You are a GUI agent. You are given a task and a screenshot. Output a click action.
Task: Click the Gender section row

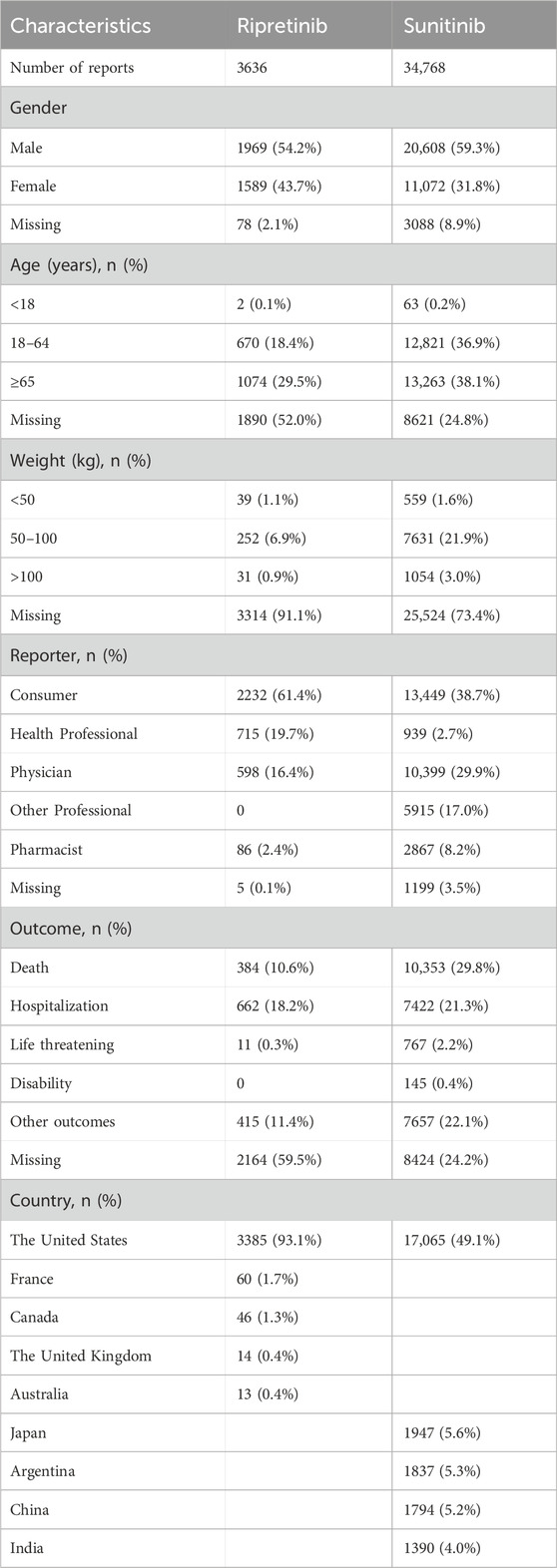coord(278,108)
